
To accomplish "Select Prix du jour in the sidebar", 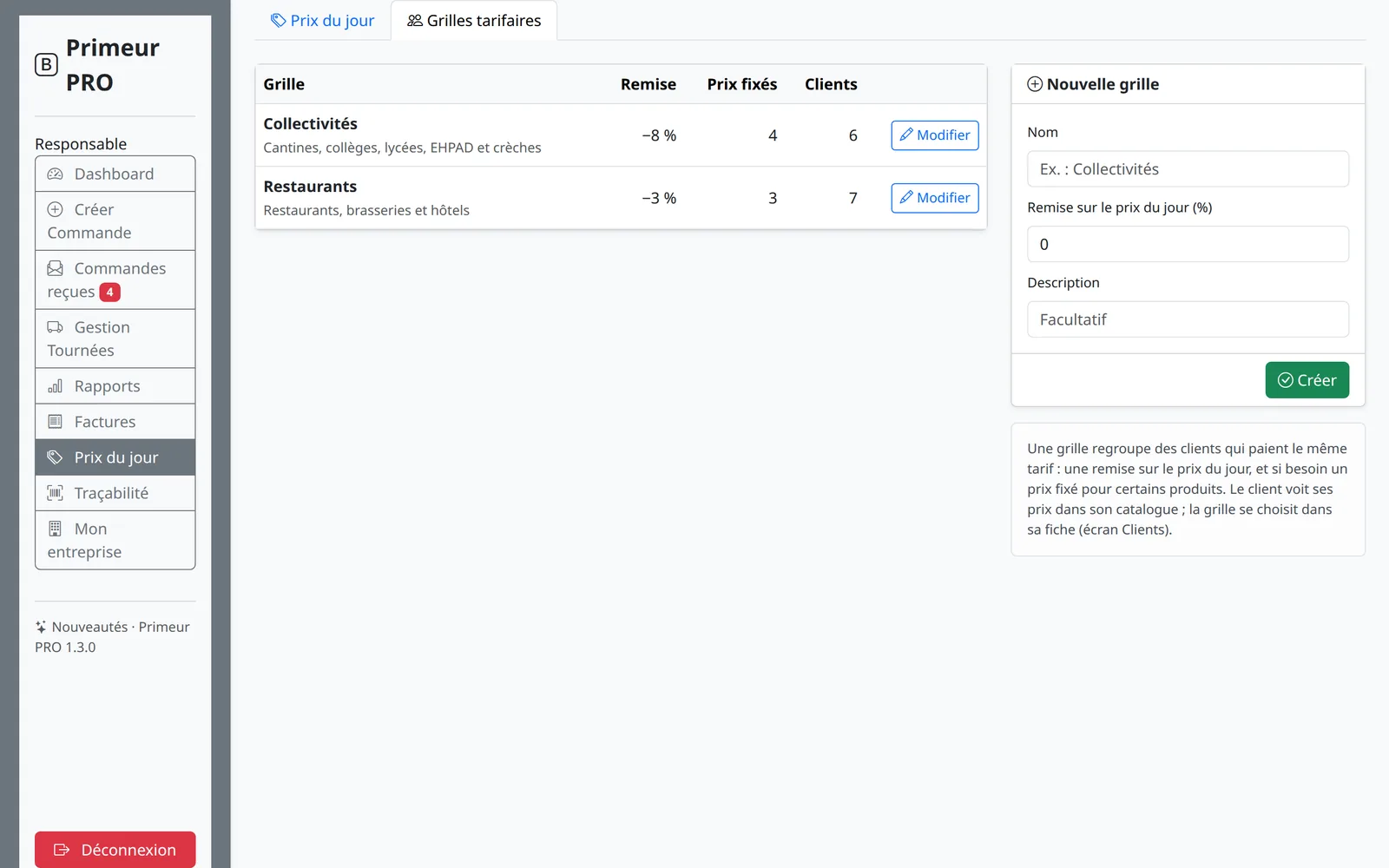I will pyautogui.click(x=115, y=457).
